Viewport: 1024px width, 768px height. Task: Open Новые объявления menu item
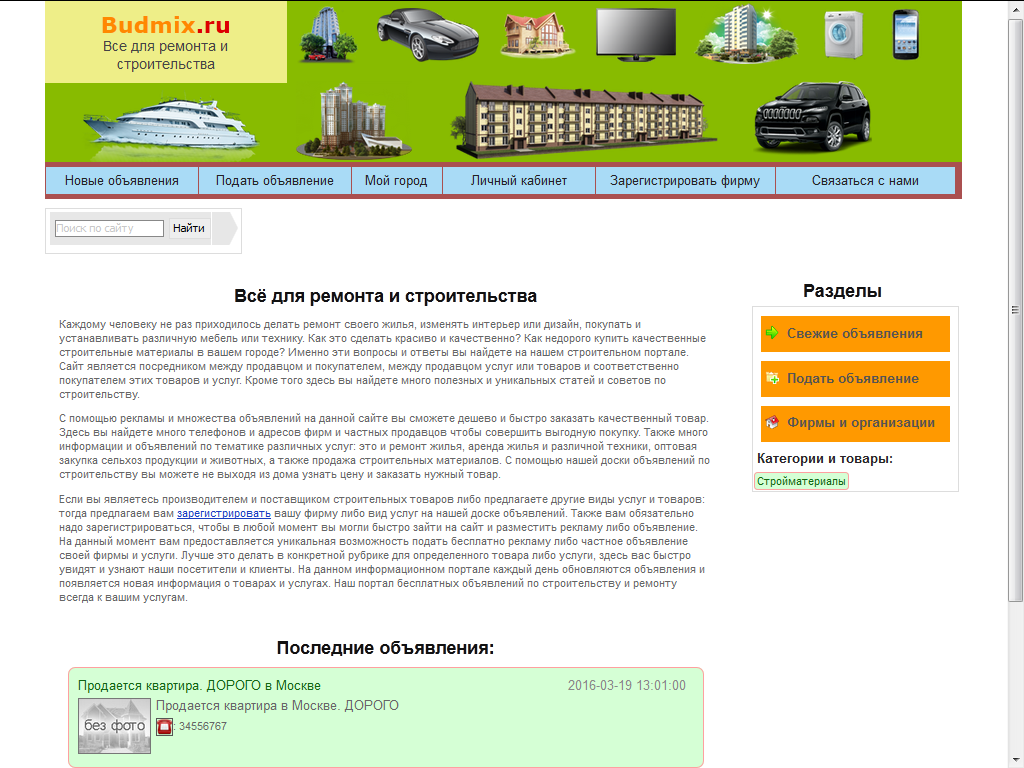121,181
